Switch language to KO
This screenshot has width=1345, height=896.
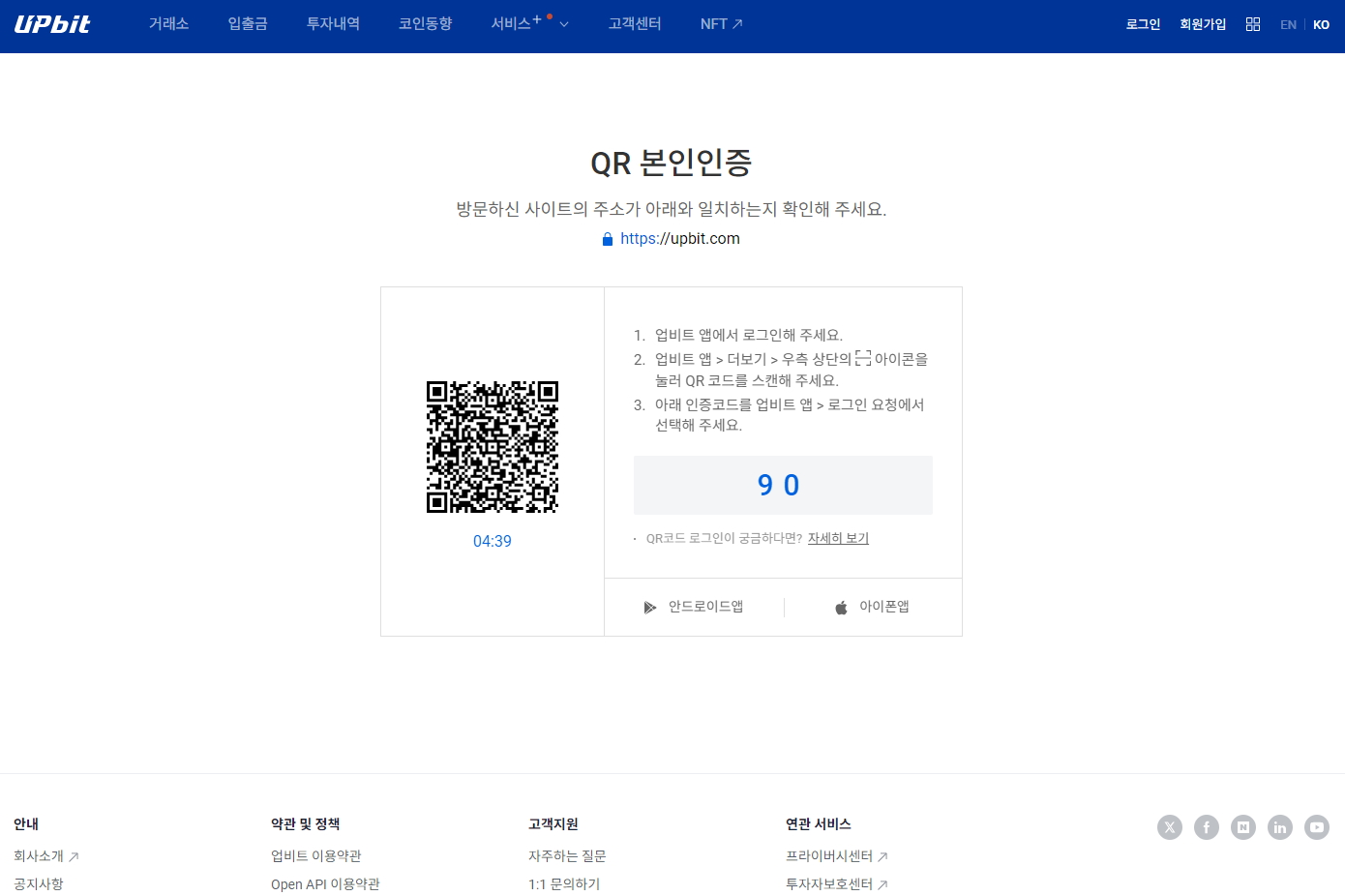coord(1321,25)
